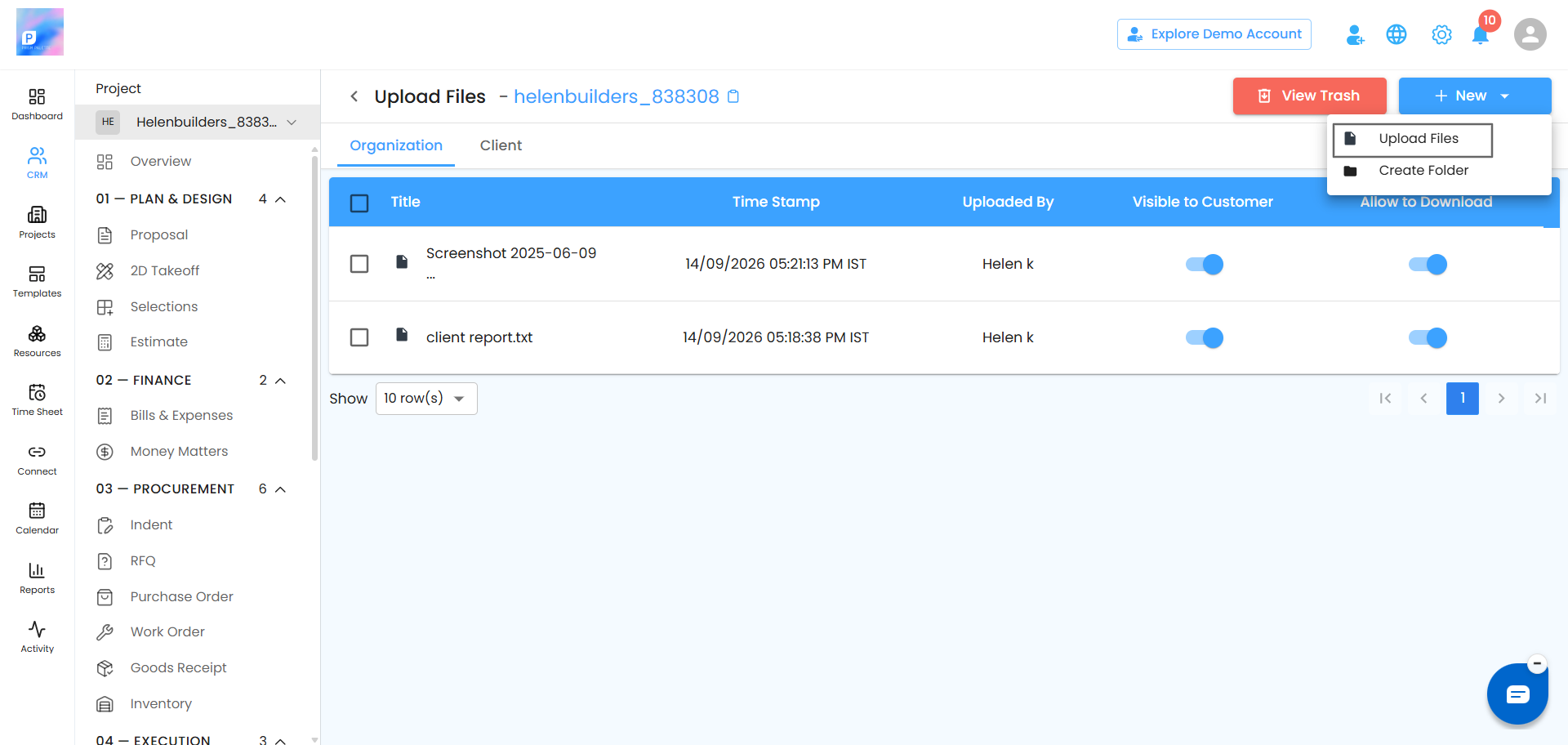Viewport: 1568px width, 745px height.
Task: Open the CRM sidebar icon
Action: pos(37,163)
